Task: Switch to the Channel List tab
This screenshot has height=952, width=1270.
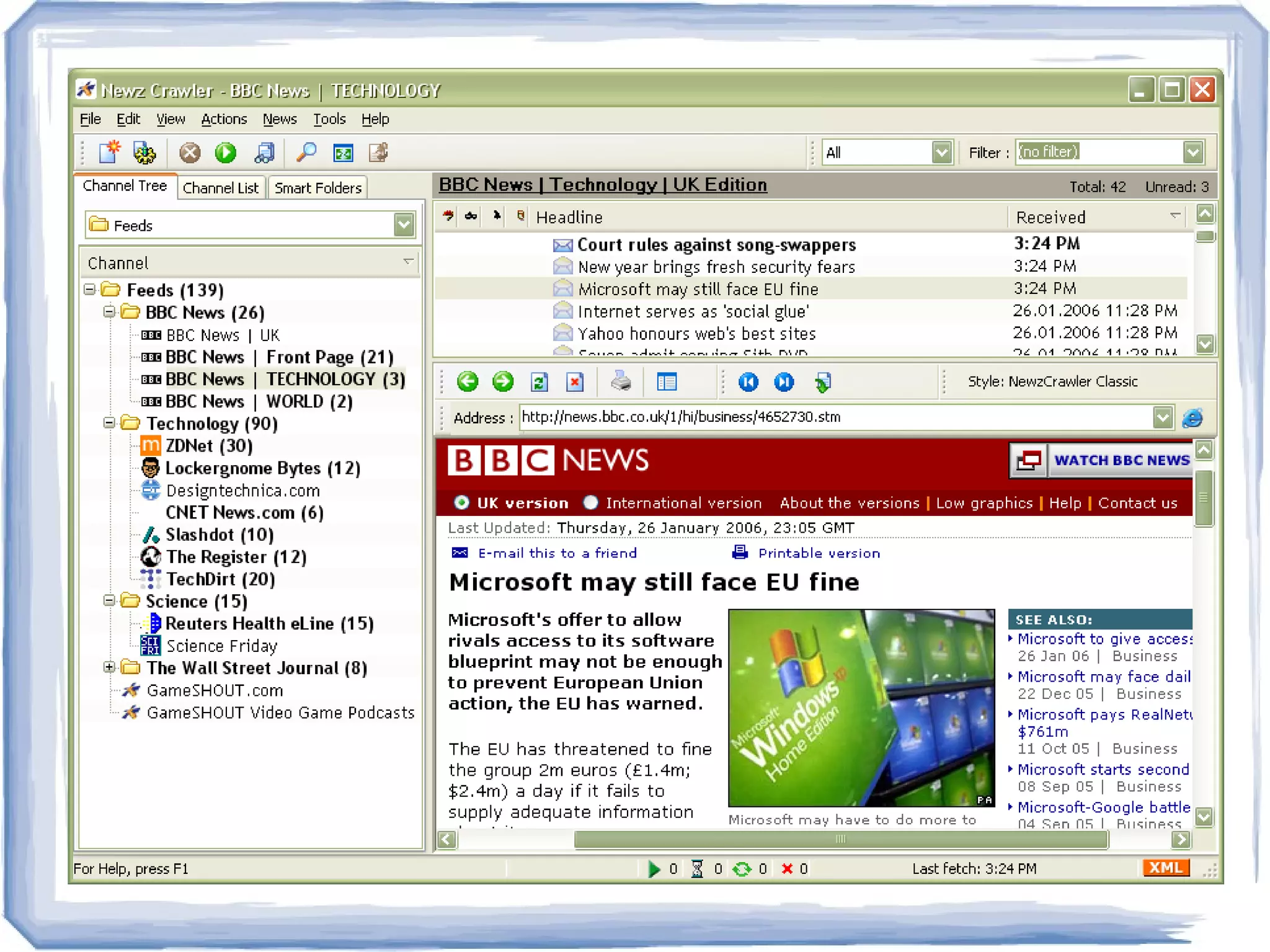Action: [221, 188]
